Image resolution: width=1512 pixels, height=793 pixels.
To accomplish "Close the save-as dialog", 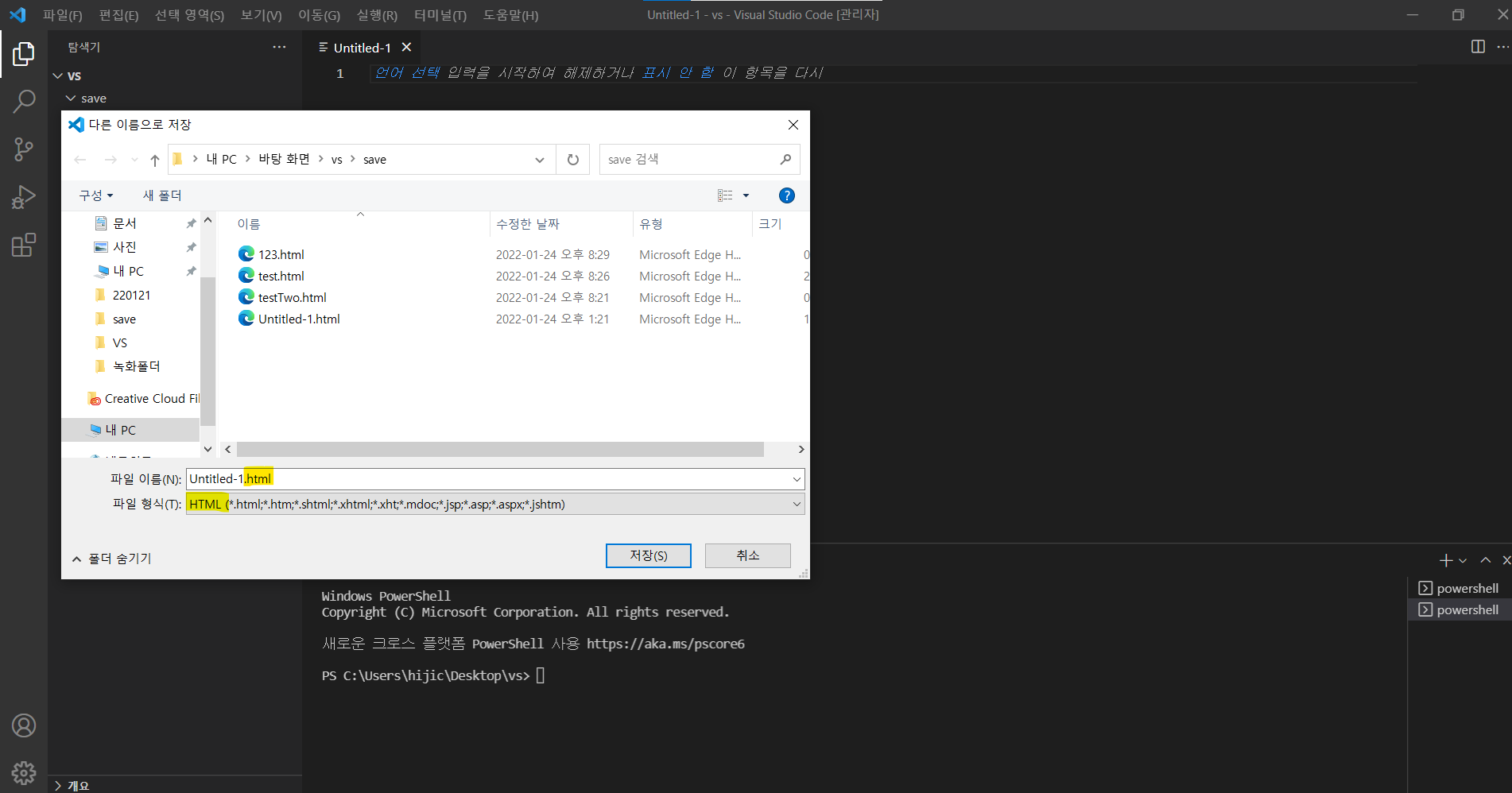I will (793, 125).
